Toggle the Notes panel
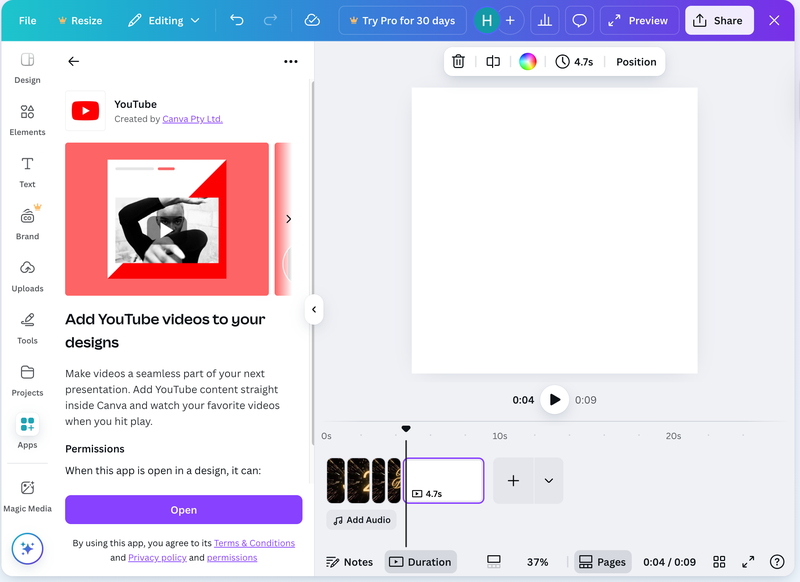This screenshot has height=582, width=800. pos(349,562)
